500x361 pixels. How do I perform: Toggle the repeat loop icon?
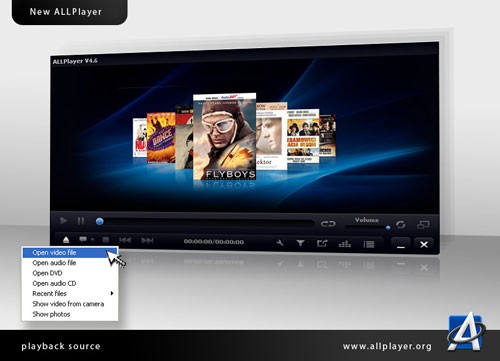pyautogui.click(x=328, y=224)
